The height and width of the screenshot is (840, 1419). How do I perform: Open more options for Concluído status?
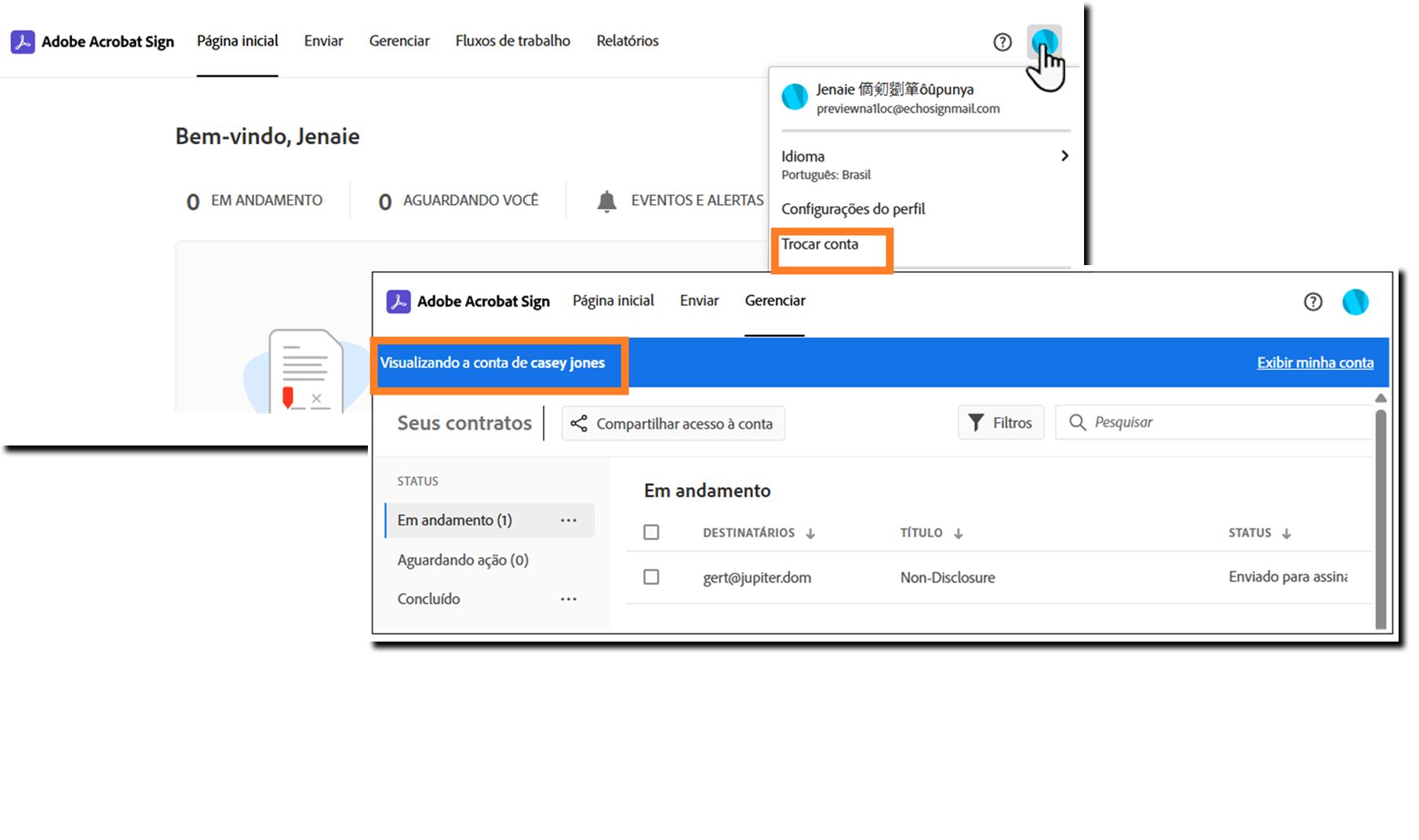(569, 599)
